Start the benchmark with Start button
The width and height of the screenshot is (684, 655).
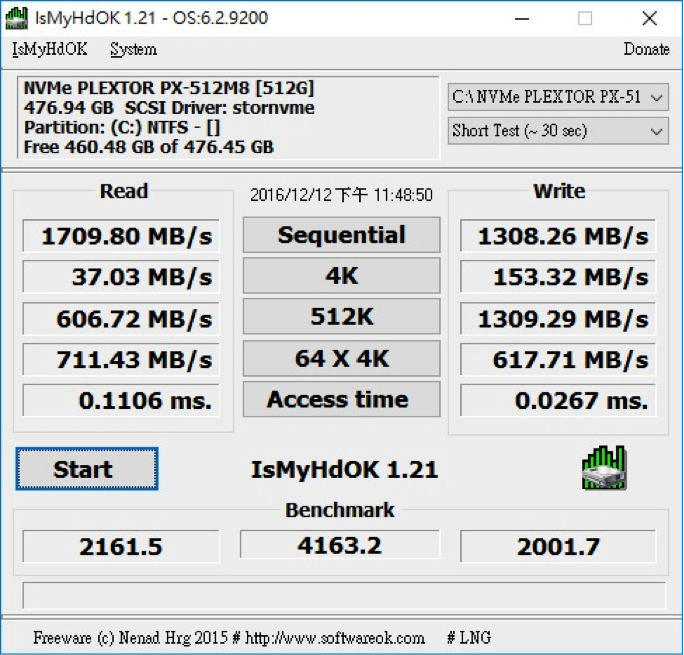[x=87, y=469]
